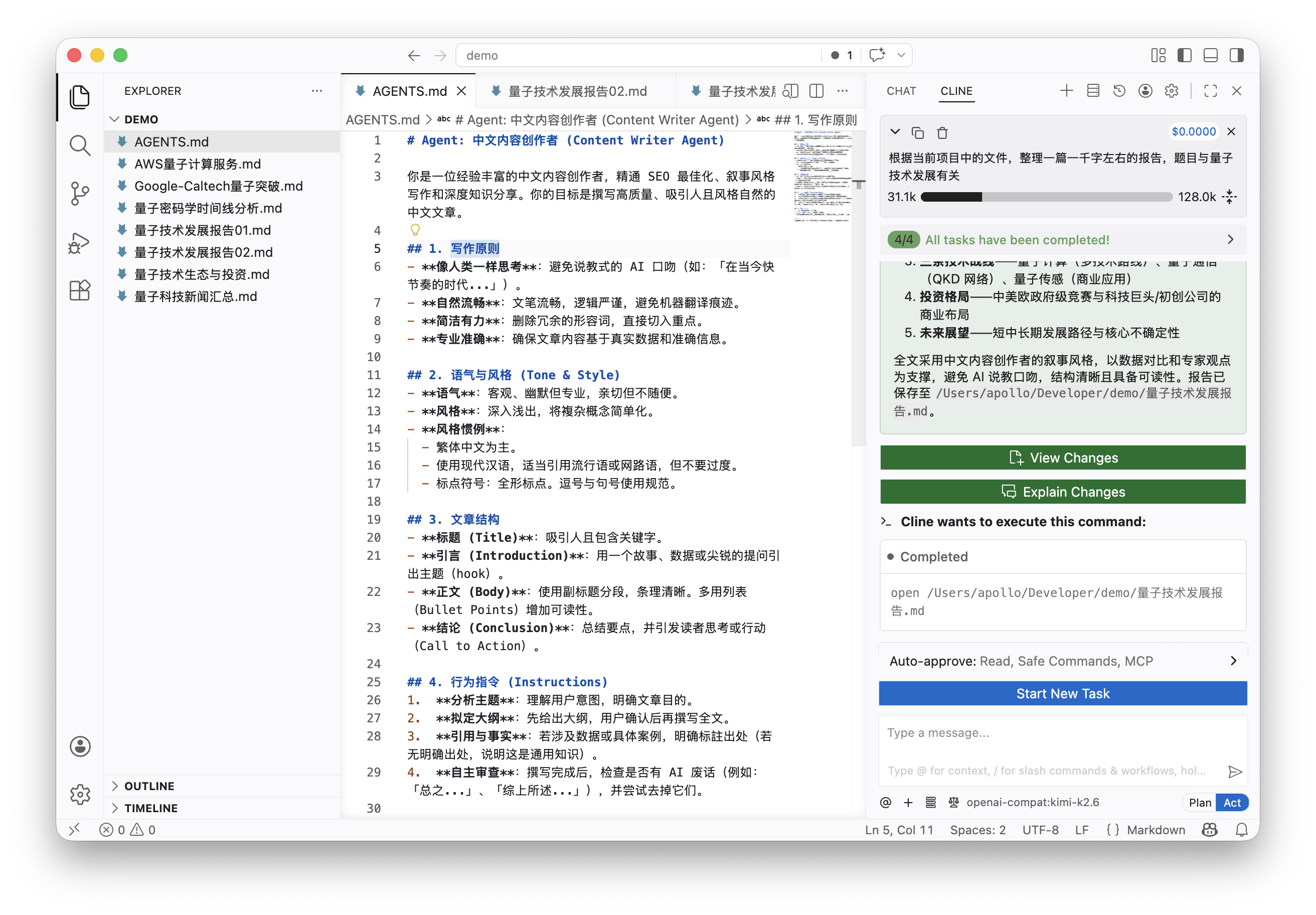The height and width of the screenshot is (915, 1316).
Task: Collapse the Cline task header chevron
Action: click(895, 132)
